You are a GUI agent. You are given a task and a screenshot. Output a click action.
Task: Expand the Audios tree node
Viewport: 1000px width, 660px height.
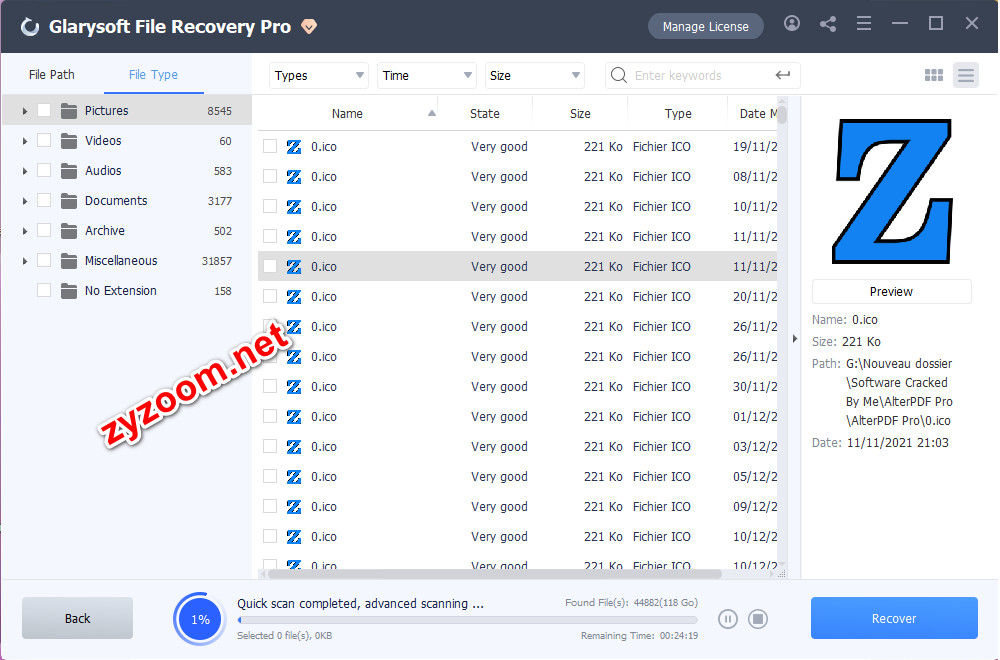25,171
